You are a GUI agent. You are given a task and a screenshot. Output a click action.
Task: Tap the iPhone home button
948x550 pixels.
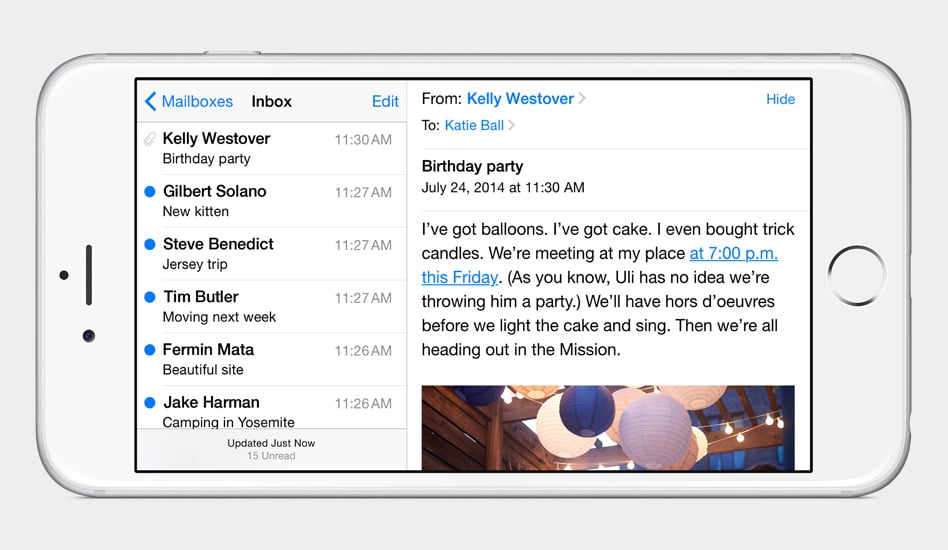pos(857,275)
